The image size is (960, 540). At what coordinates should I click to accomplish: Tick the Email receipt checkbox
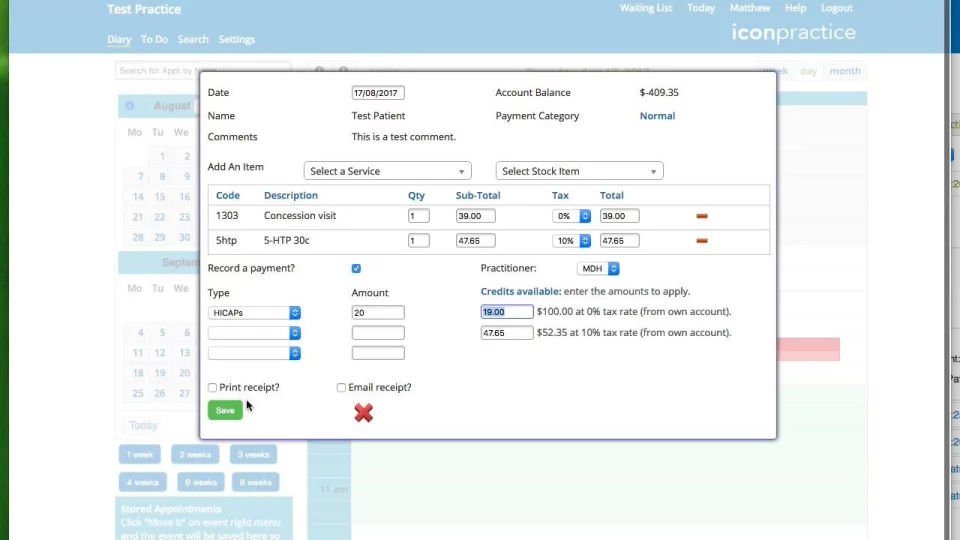pos(342,388)
